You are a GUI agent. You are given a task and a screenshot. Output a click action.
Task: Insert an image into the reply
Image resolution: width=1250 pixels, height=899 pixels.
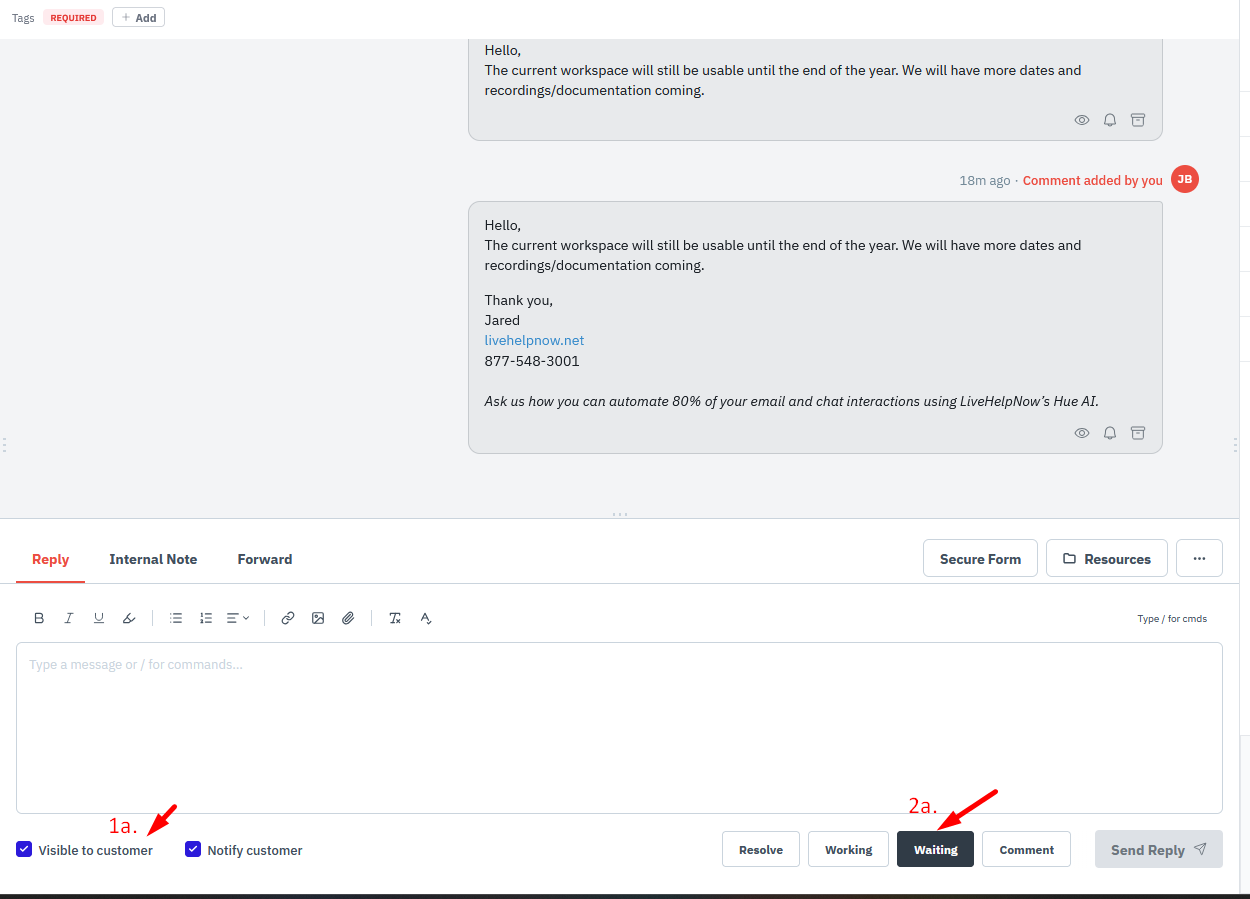click(318, 618)
